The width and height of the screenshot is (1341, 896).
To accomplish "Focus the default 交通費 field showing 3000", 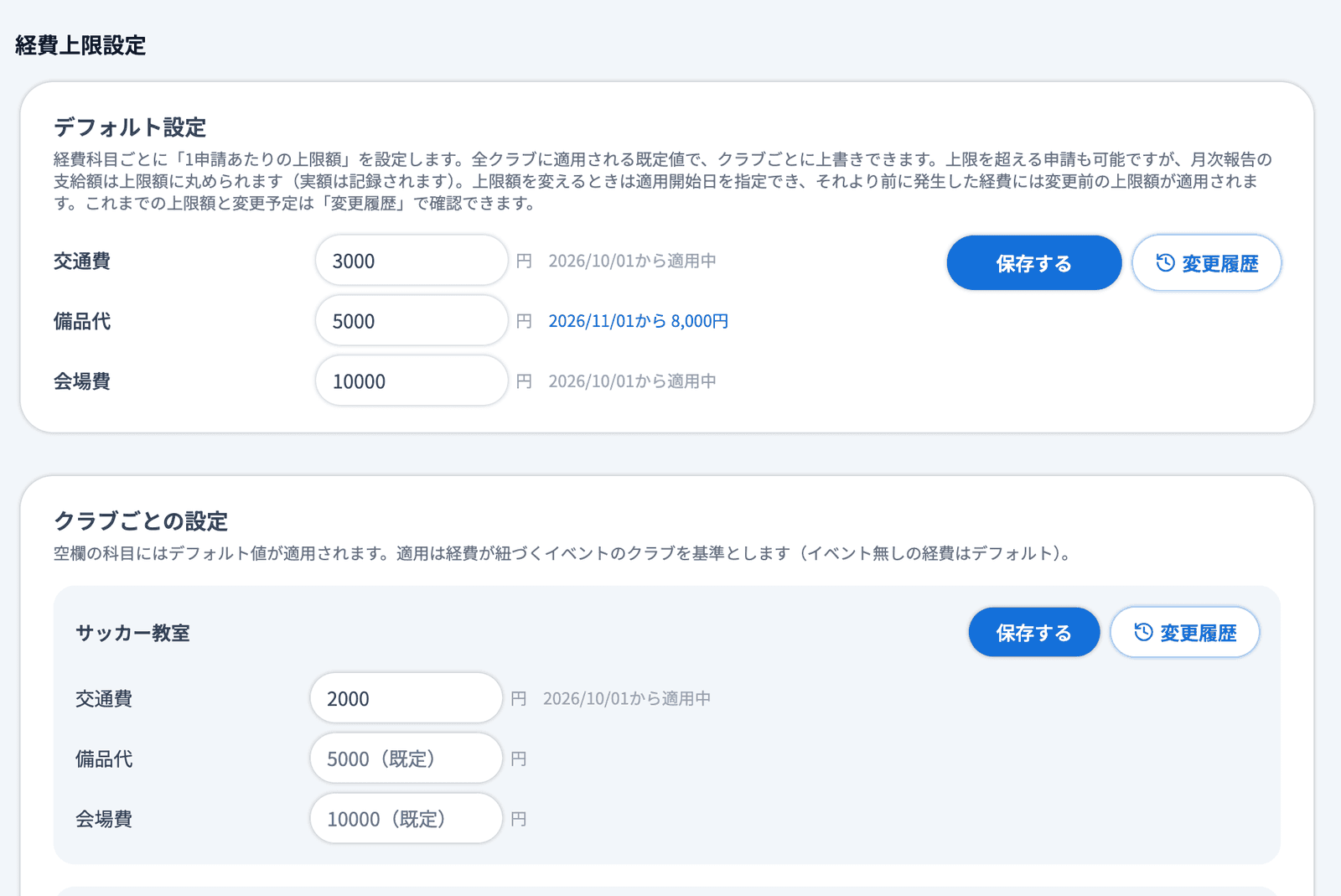I will [x=412, y=261].
